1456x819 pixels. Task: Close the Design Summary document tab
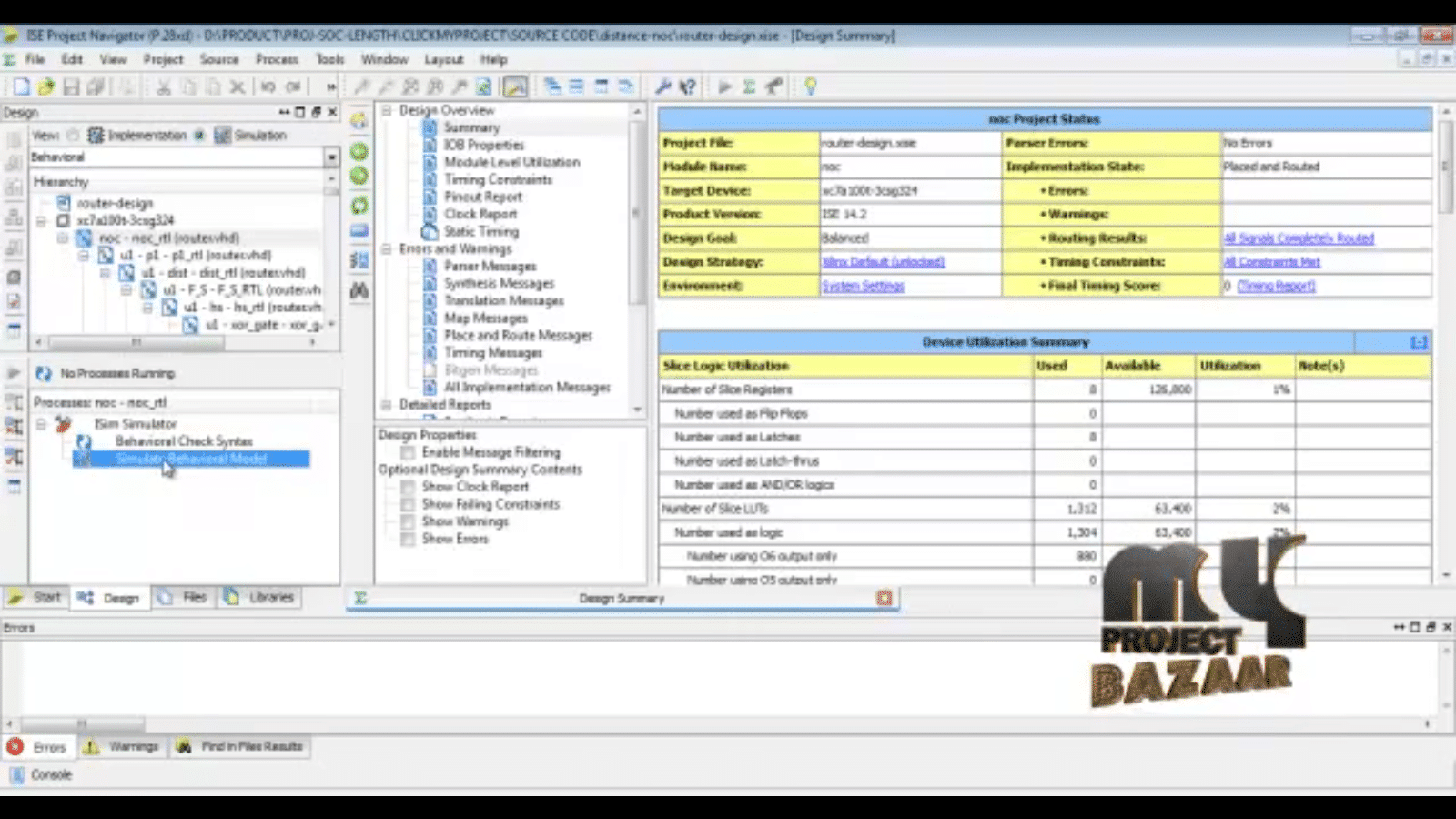tap(884, 598)
